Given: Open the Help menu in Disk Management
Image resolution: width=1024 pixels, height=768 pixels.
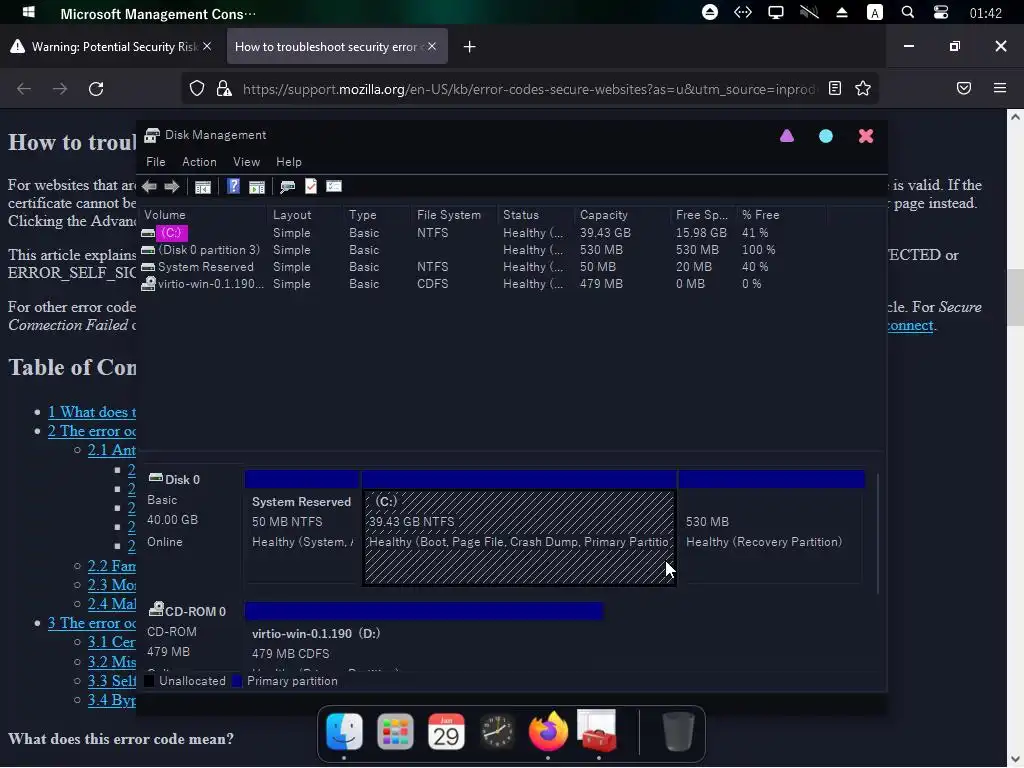Looking at the screenshot, I should coord(289,162).
